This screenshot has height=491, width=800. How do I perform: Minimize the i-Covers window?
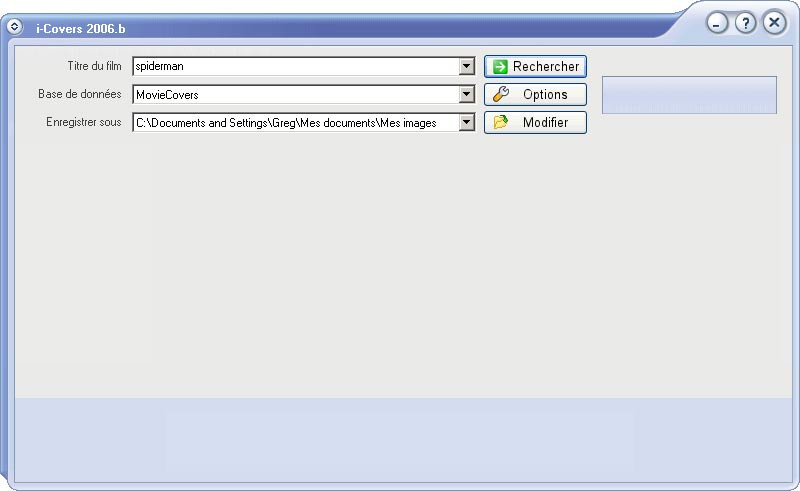[717, 23]
